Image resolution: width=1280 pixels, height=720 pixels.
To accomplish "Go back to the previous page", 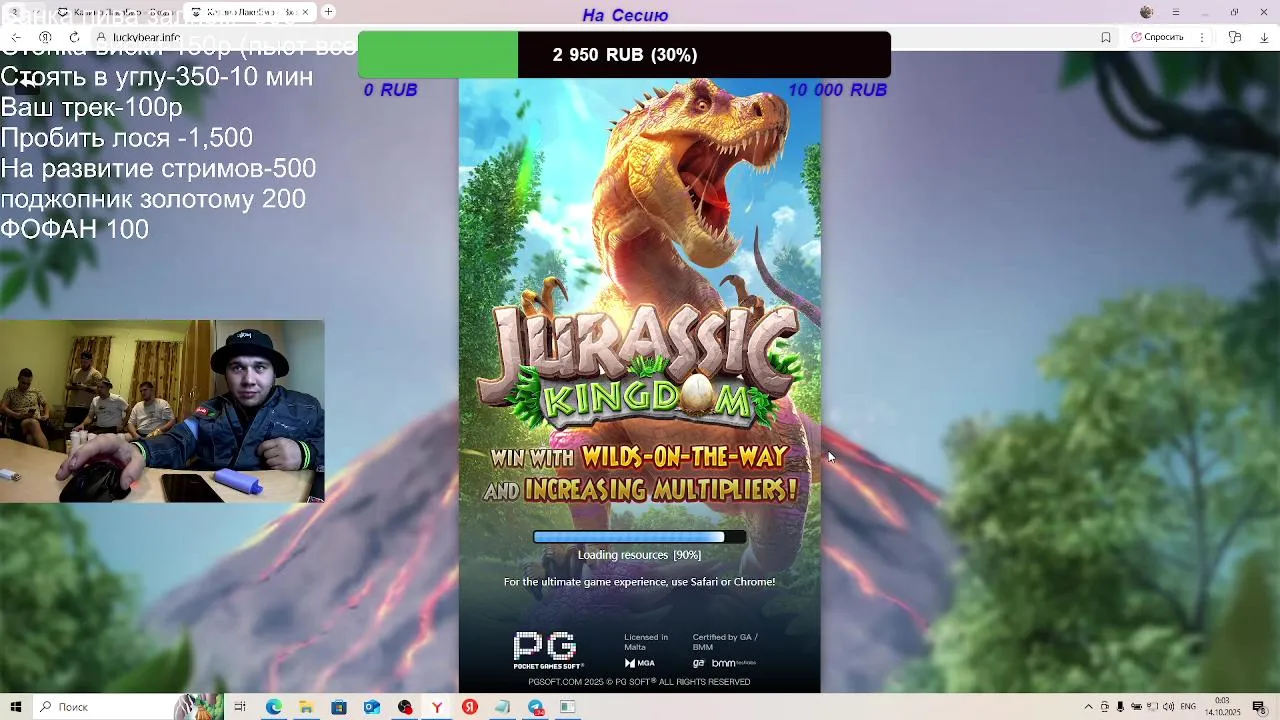I will click(15, 37).
